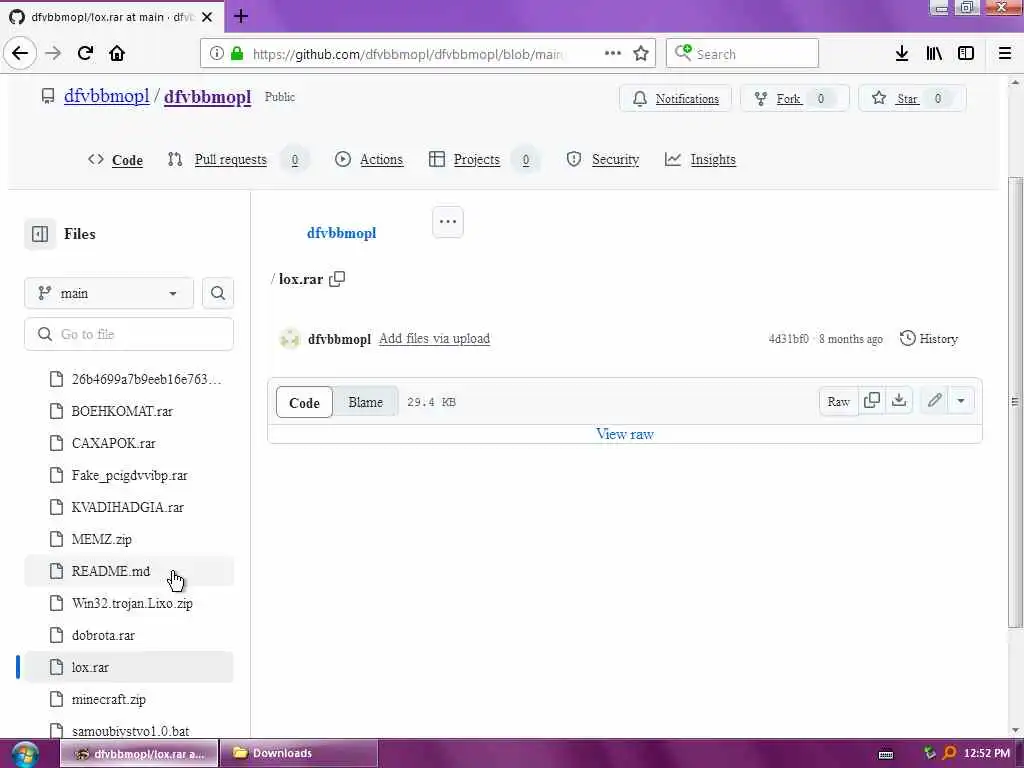Select lox.rar in the file tree

point(129,667)
